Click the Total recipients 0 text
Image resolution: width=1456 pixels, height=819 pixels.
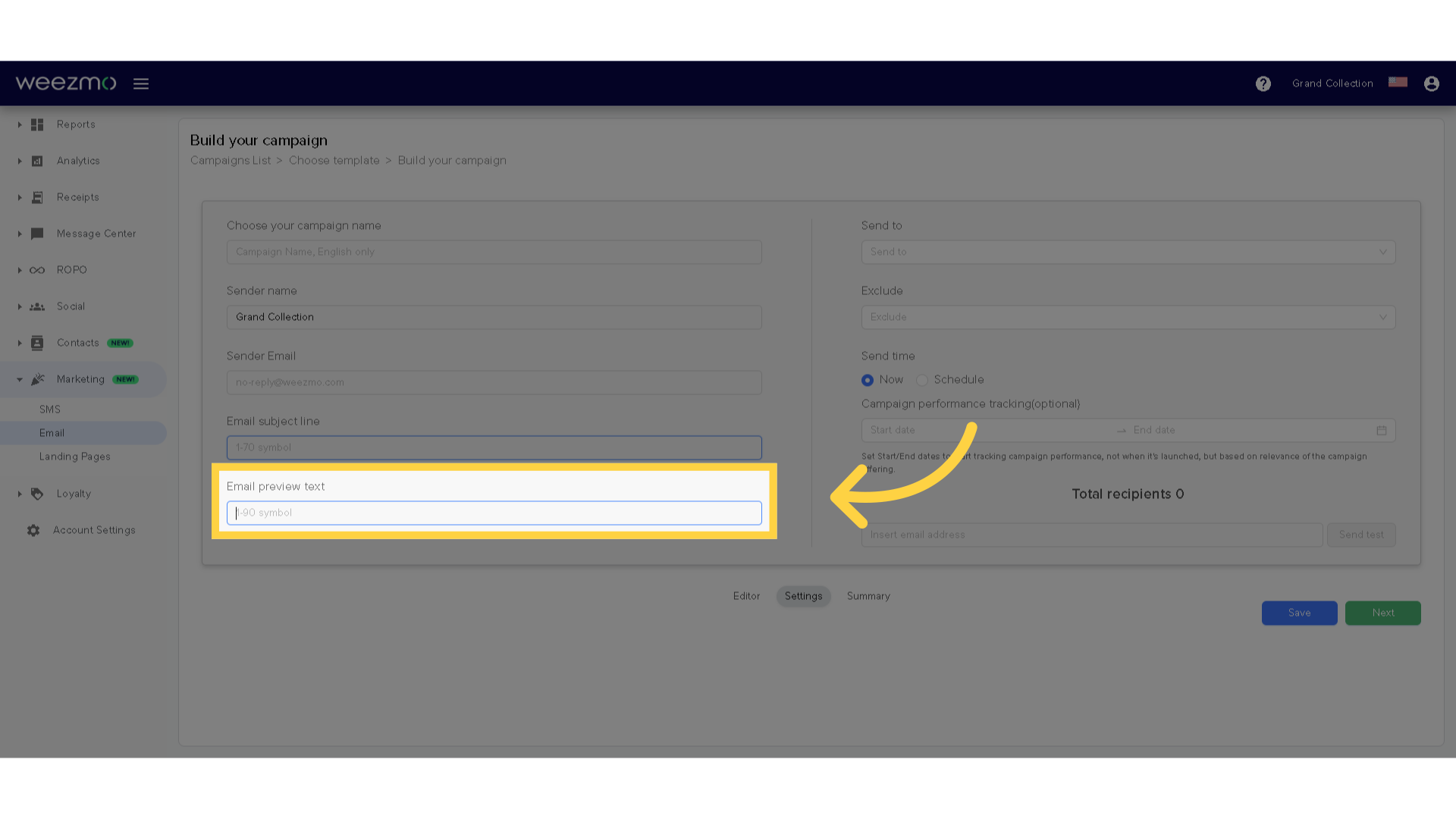(1128, 494)
